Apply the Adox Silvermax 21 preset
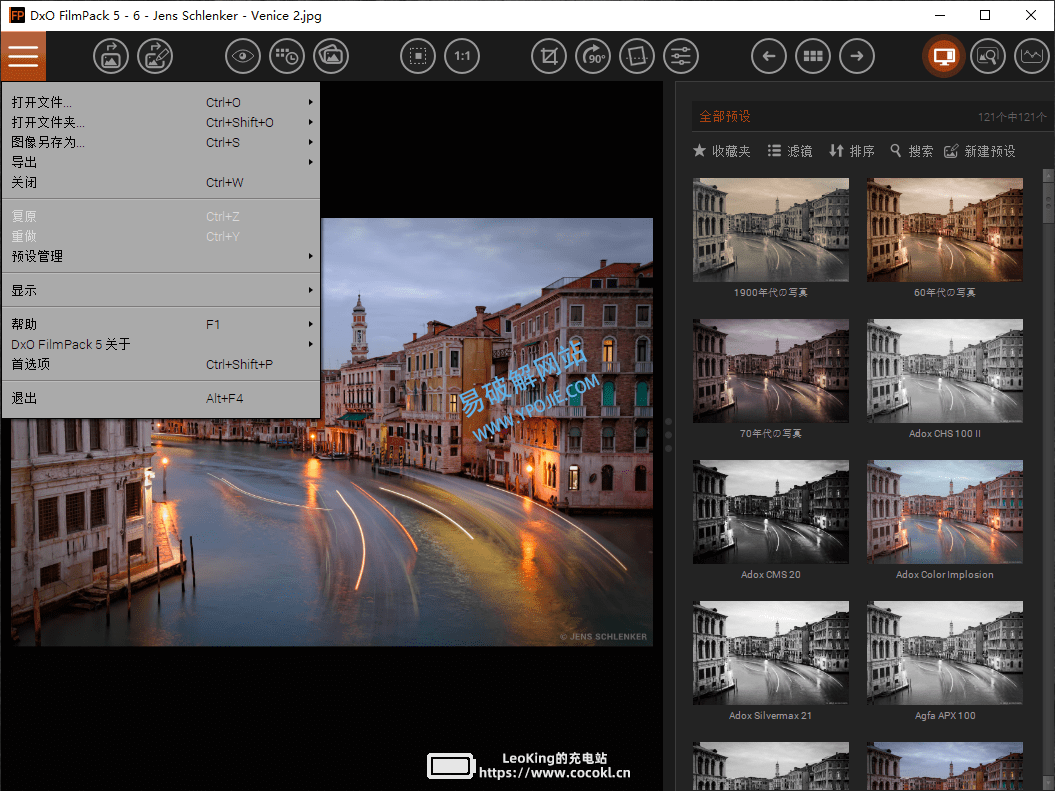Image resolution: width=1055 pixels, height=791 pixels. pyautogui.click(x=771, y=653)
